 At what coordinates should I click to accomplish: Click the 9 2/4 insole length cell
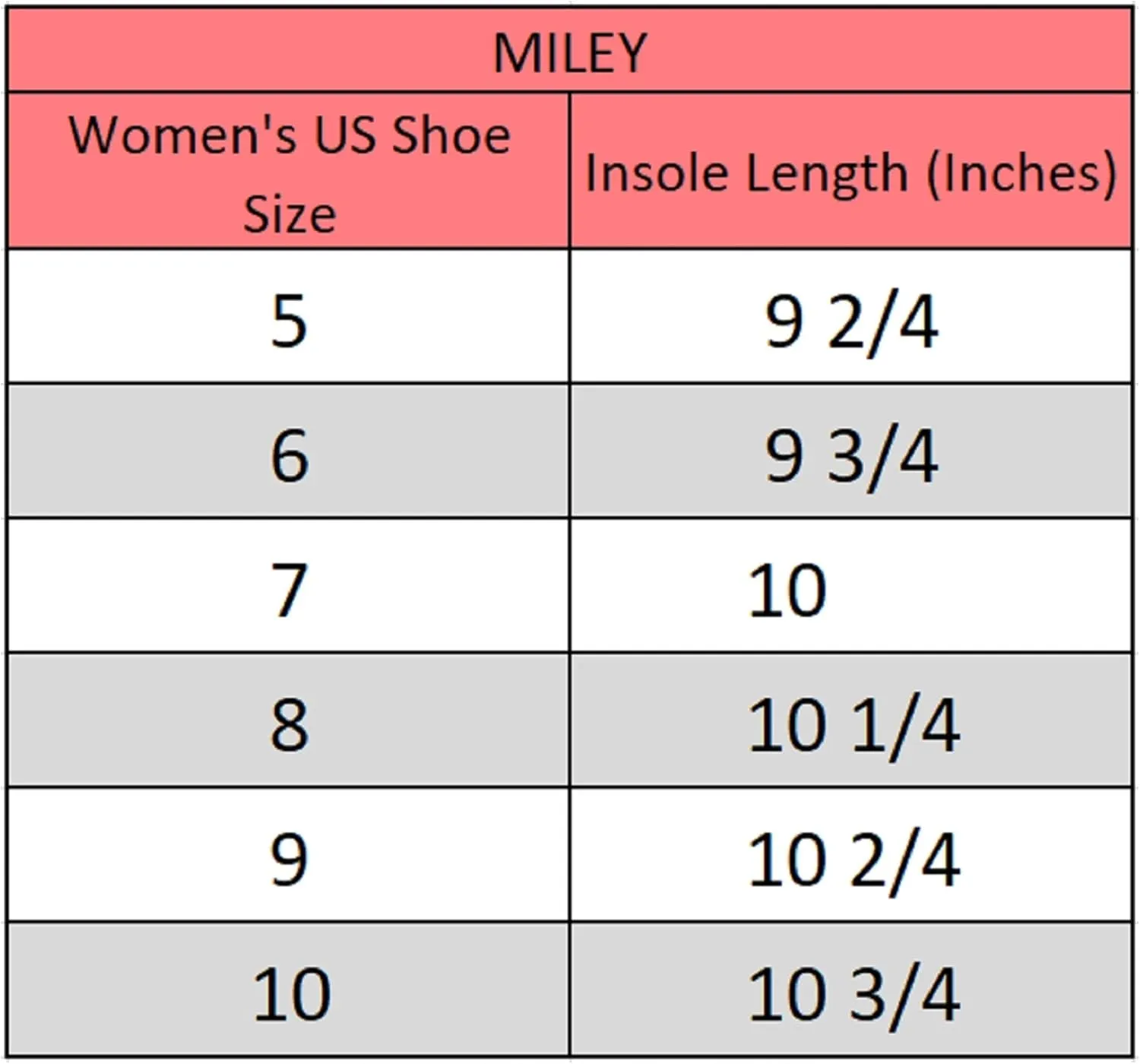pos(851,316)
